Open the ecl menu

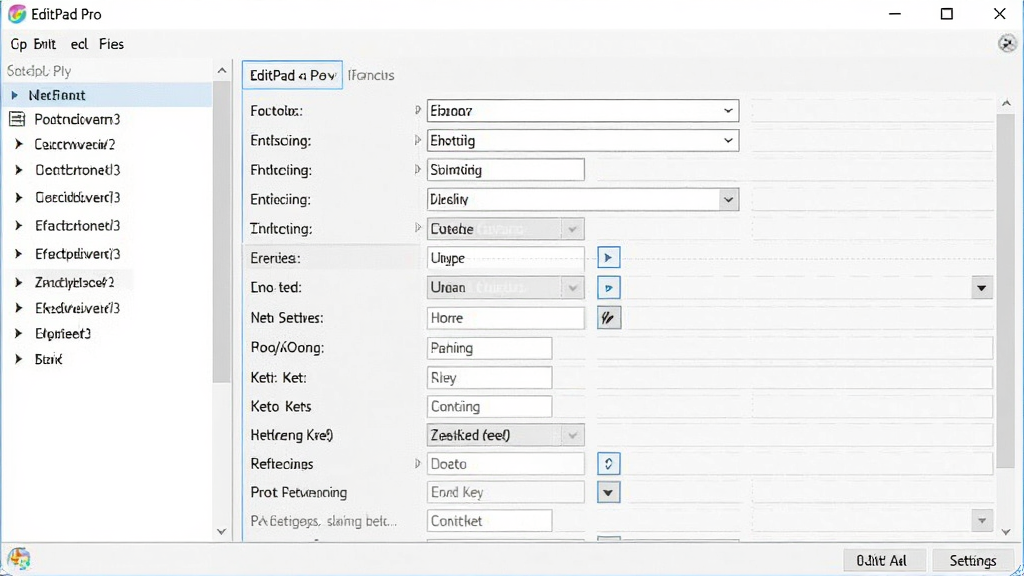pyautogui.click(x=79, y=44)
